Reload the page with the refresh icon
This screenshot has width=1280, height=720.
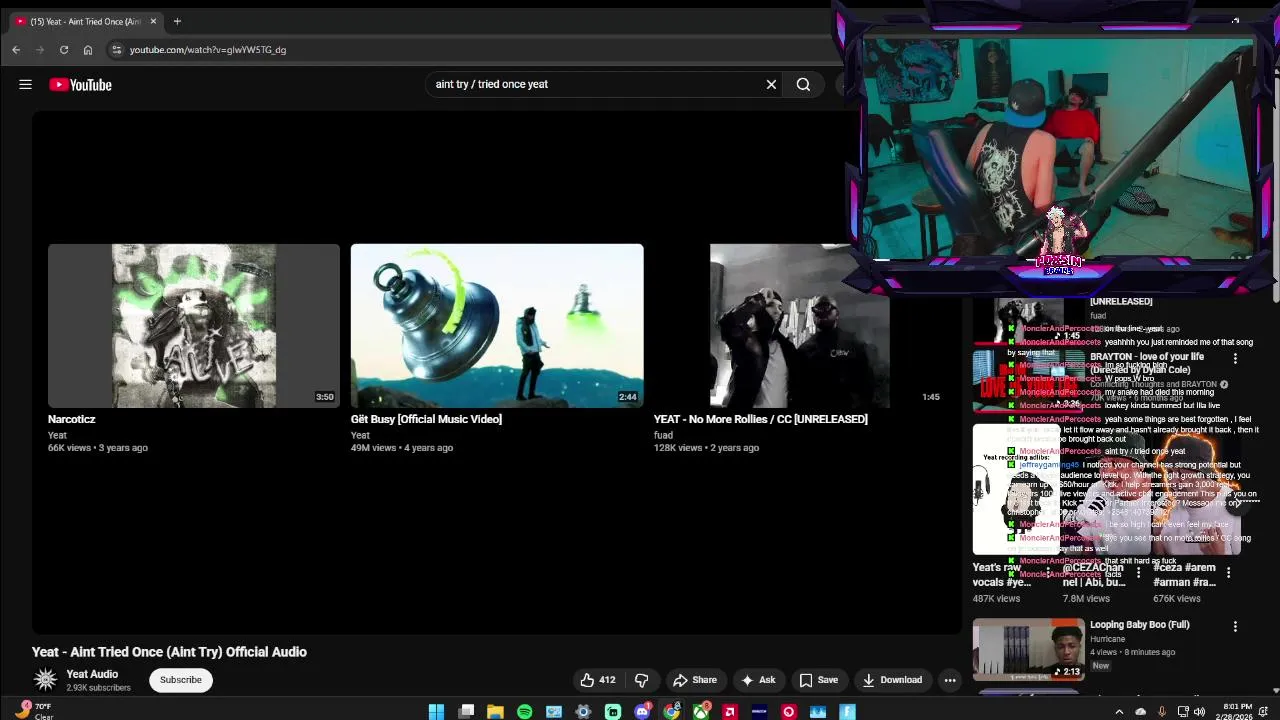[x=64, y=50]
